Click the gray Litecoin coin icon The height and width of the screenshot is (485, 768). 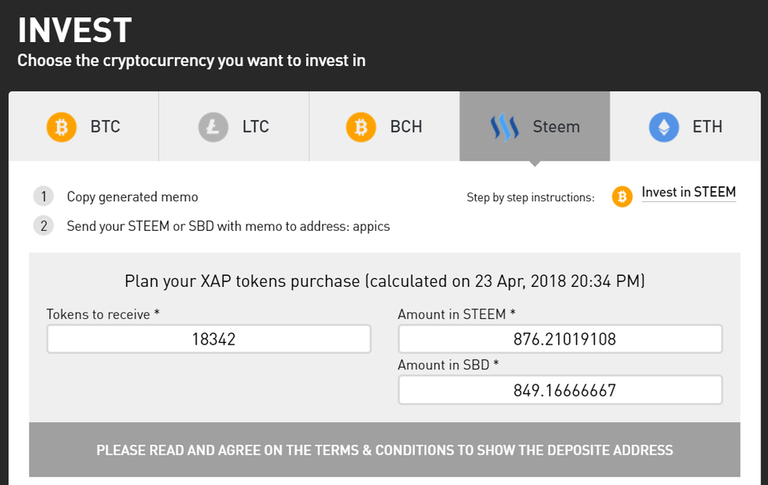211,127
